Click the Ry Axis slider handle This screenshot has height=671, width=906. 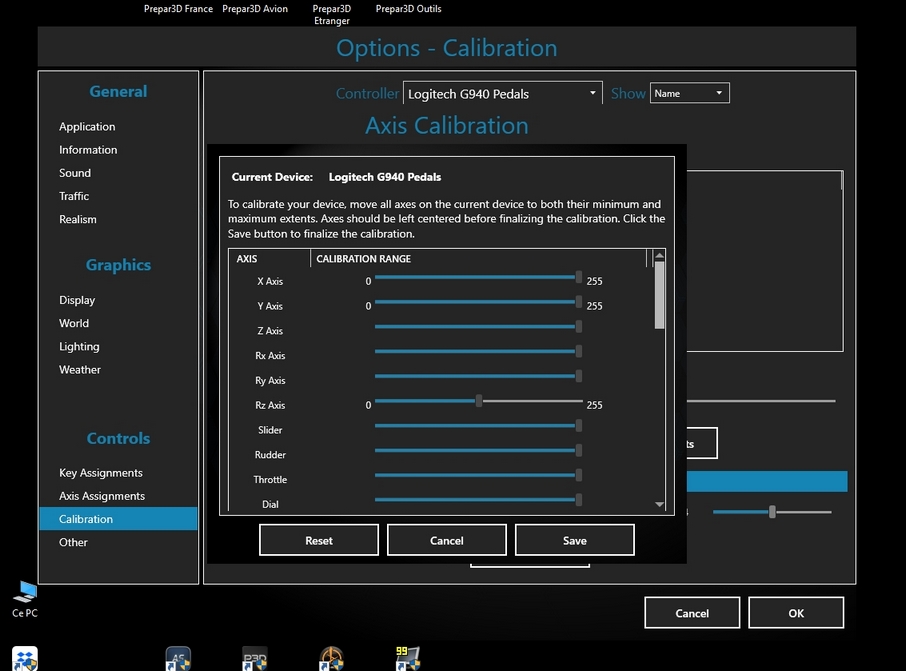578,376
